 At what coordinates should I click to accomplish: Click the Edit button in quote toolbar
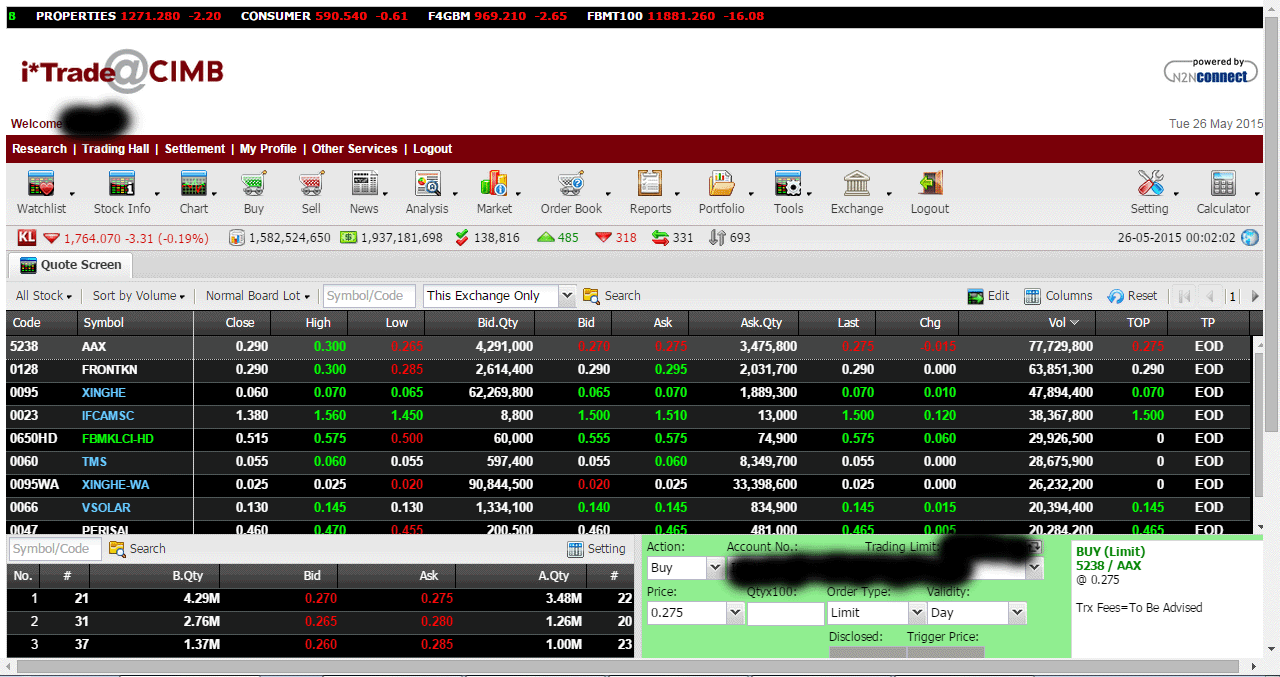(988, 296)
